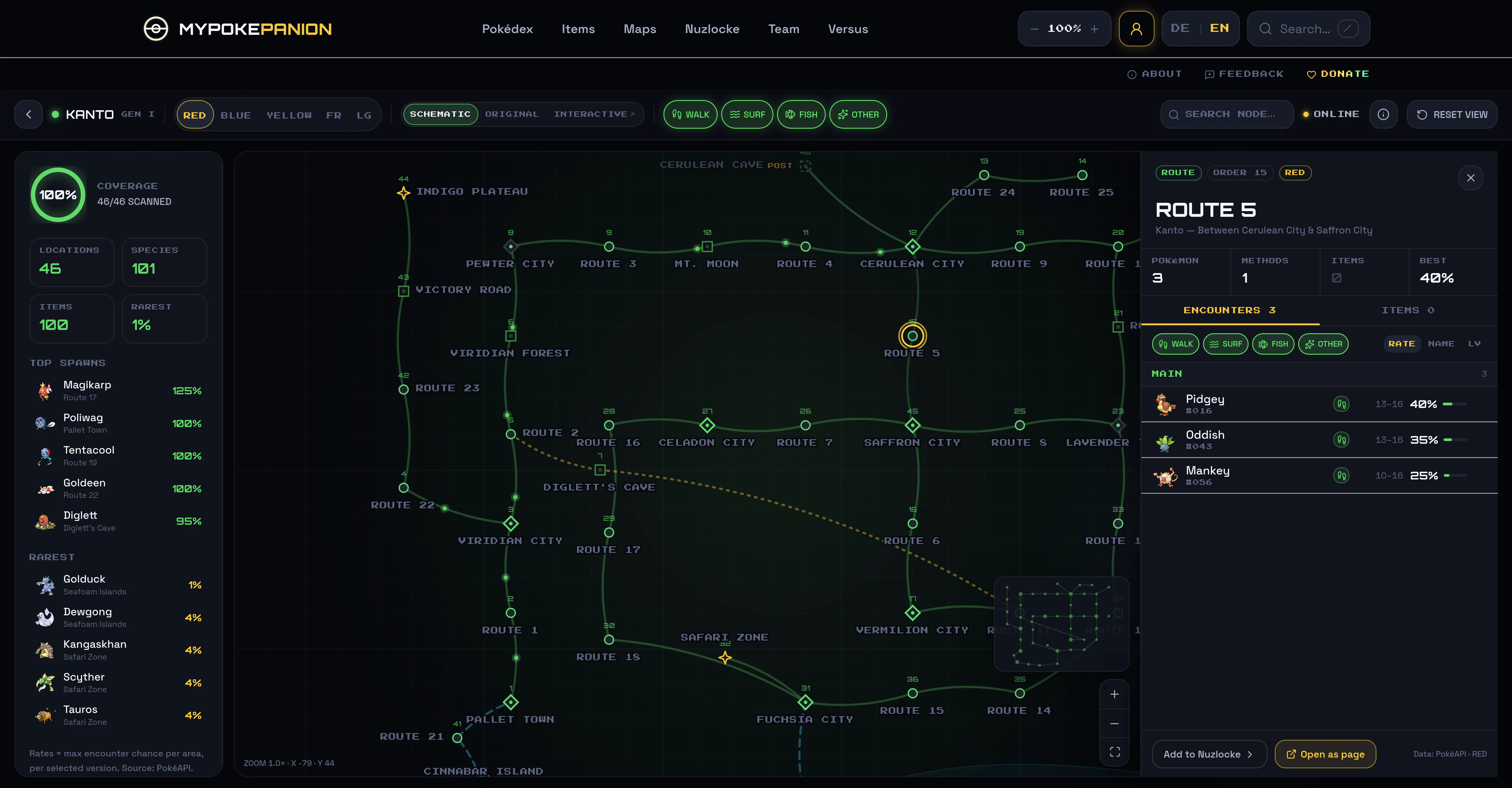The width and height of the screenshot is (1512, 788).
Task: Click the Reset View button
Action: click(x=1452, y=114)
